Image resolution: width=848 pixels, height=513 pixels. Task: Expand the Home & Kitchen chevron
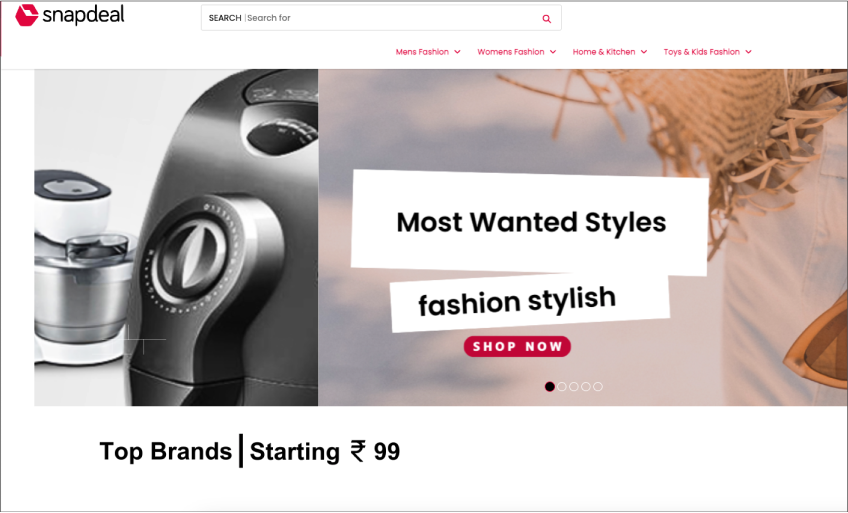point(644,52)
